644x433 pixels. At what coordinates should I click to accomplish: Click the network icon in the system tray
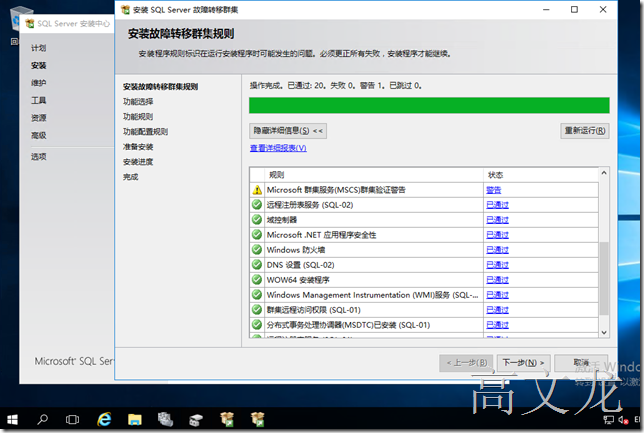pyautogui.click(x=608, y=419)
